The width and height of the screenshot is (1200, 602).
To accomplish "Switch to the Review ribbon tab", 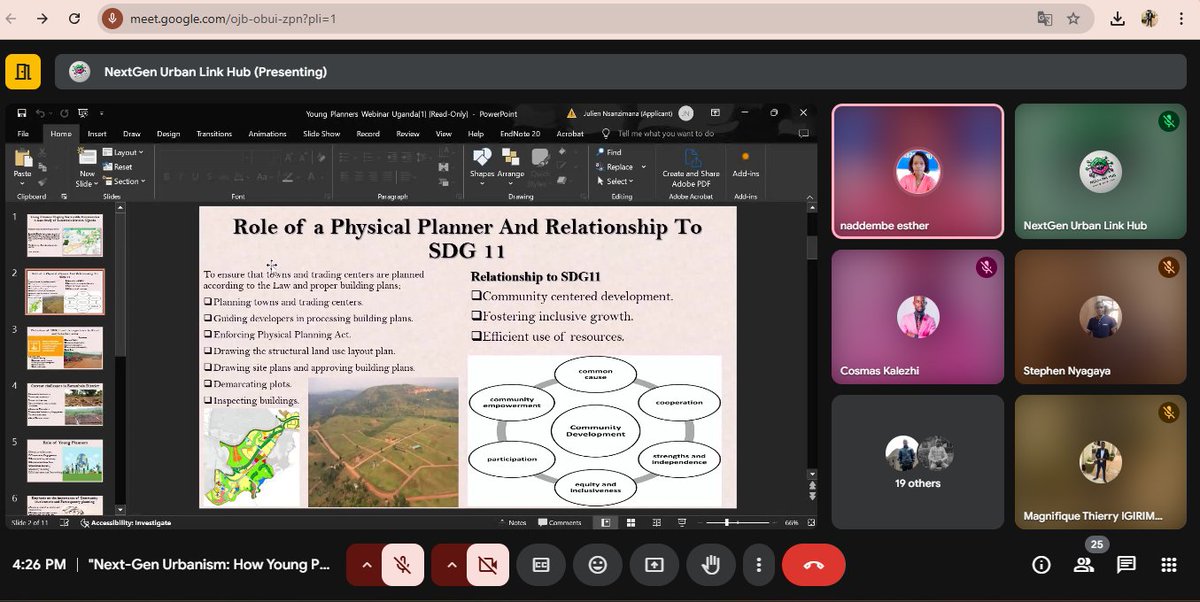I will coord(408,133).
